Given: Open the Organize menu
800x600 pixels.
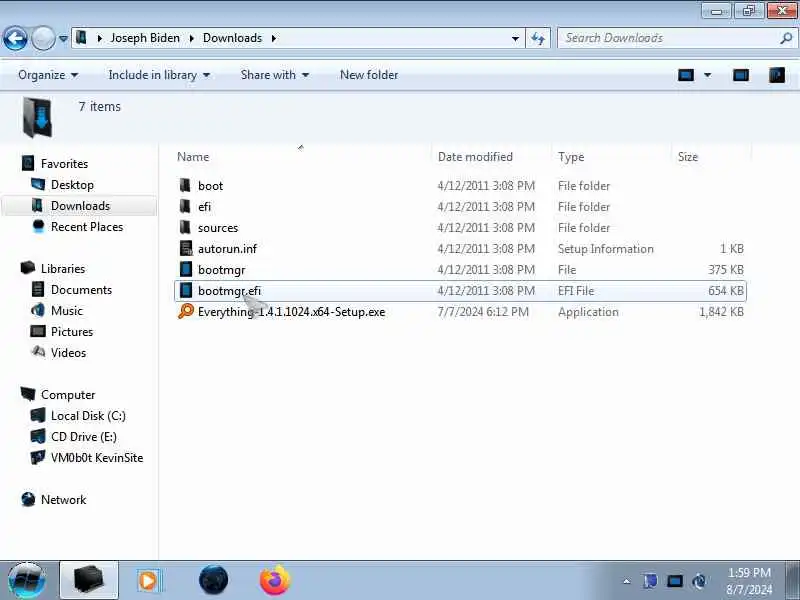Looking at the screenshot, I should [48, 75].
